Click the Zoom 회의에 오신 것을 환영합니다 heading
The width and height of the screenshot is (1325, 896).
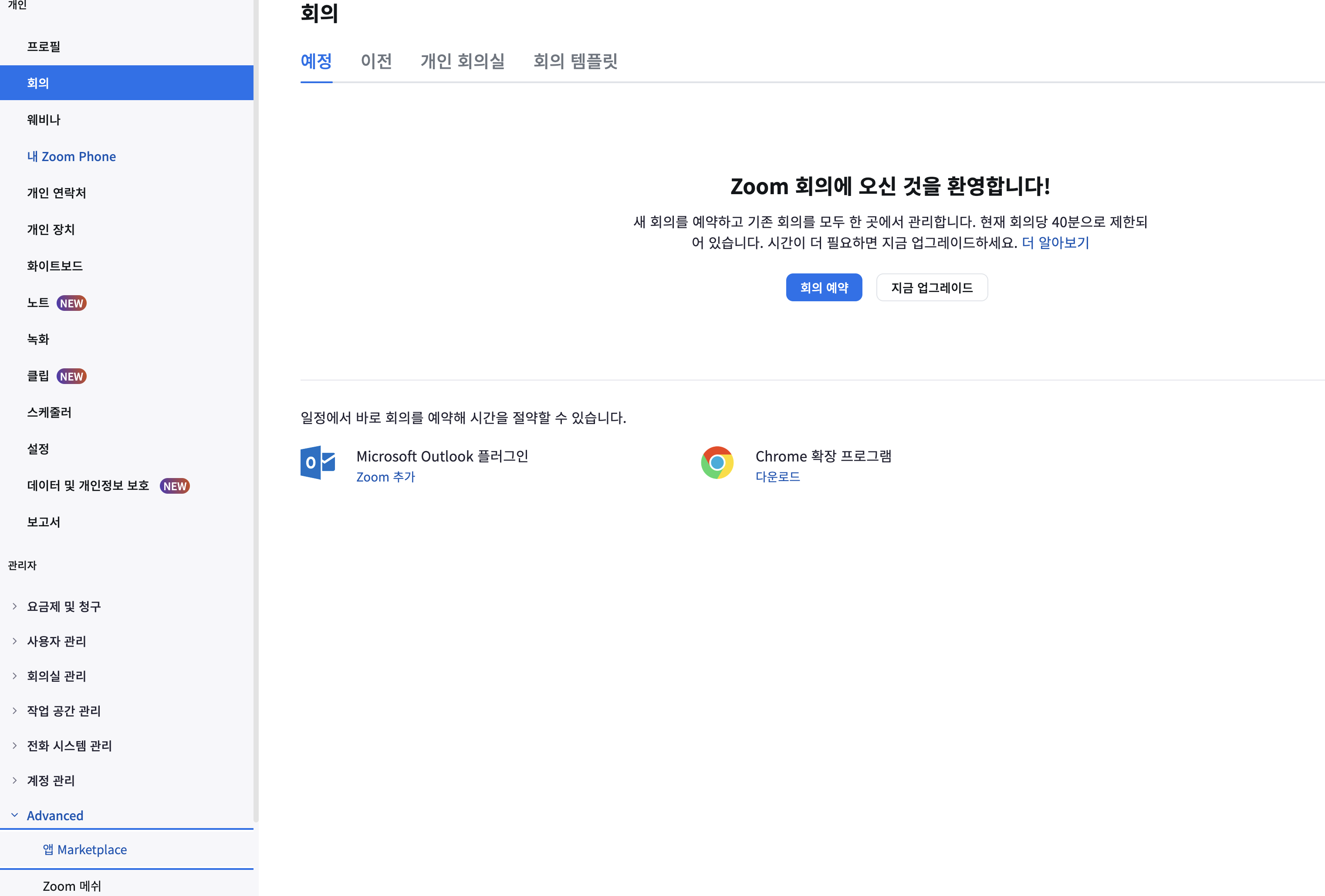890,186
